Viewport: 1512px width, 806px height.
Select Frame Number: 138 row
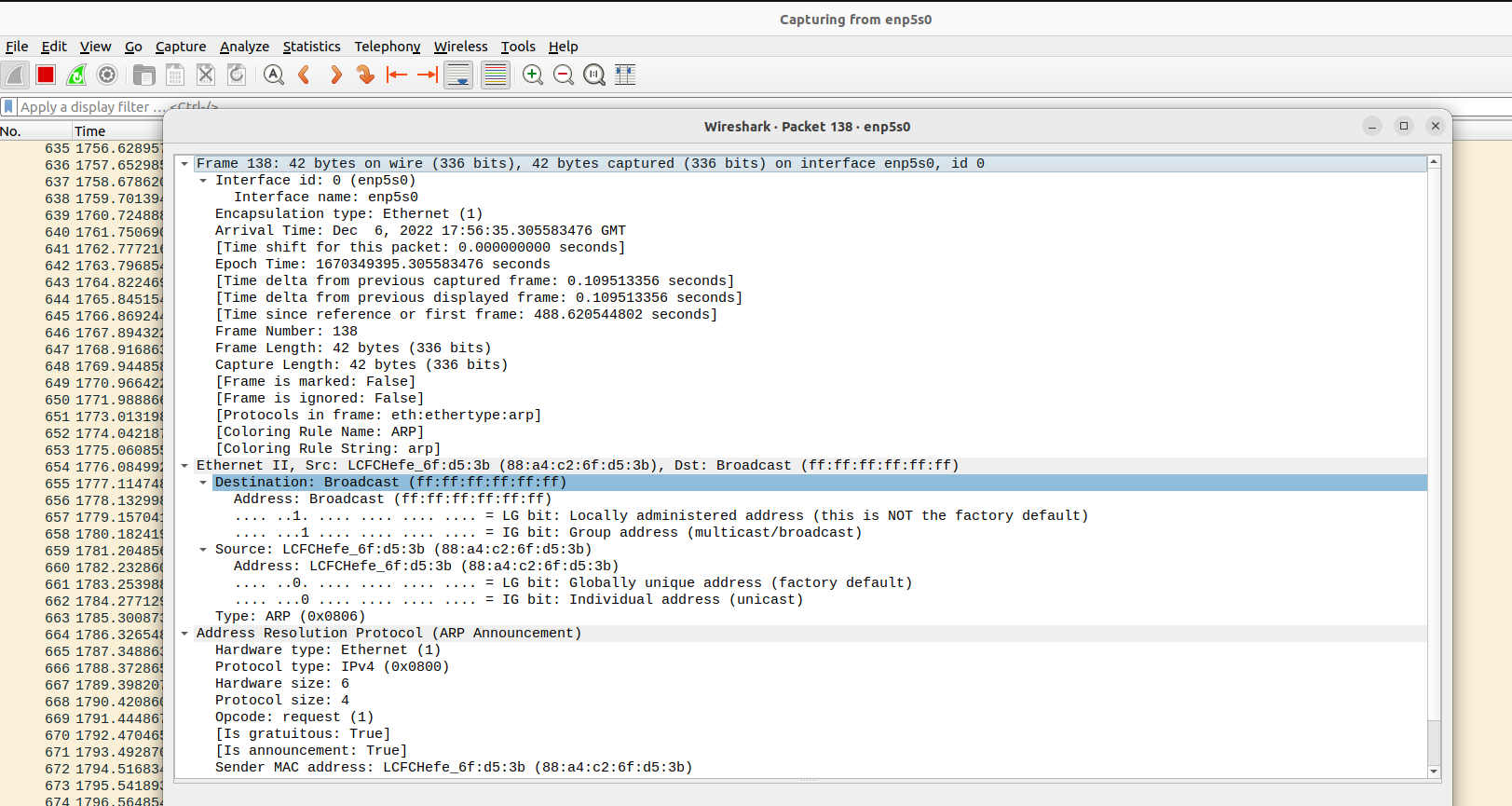coord(801,332)
